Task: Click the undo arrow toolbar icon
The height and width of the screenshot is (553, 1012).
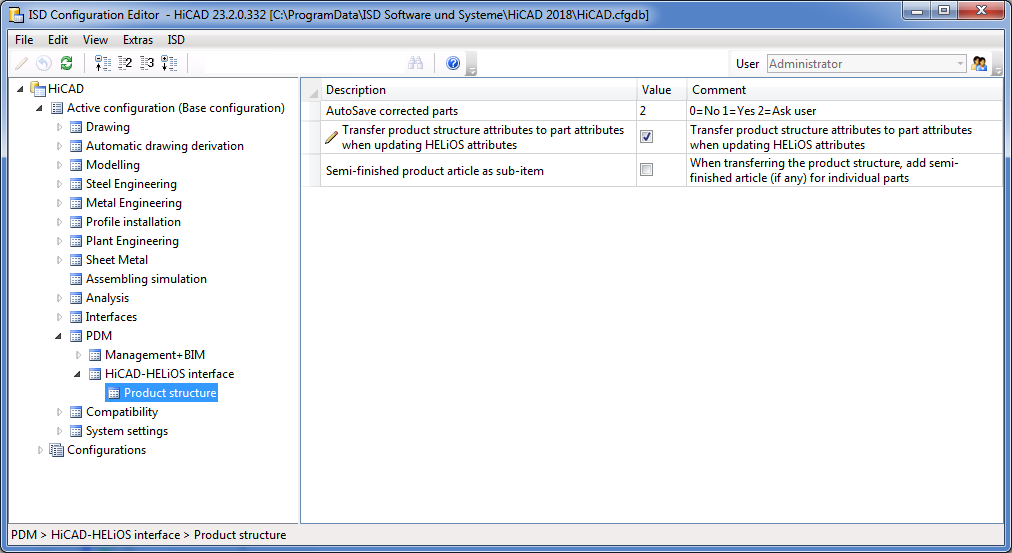Action: pyautogui.click(x=43, y=63)
